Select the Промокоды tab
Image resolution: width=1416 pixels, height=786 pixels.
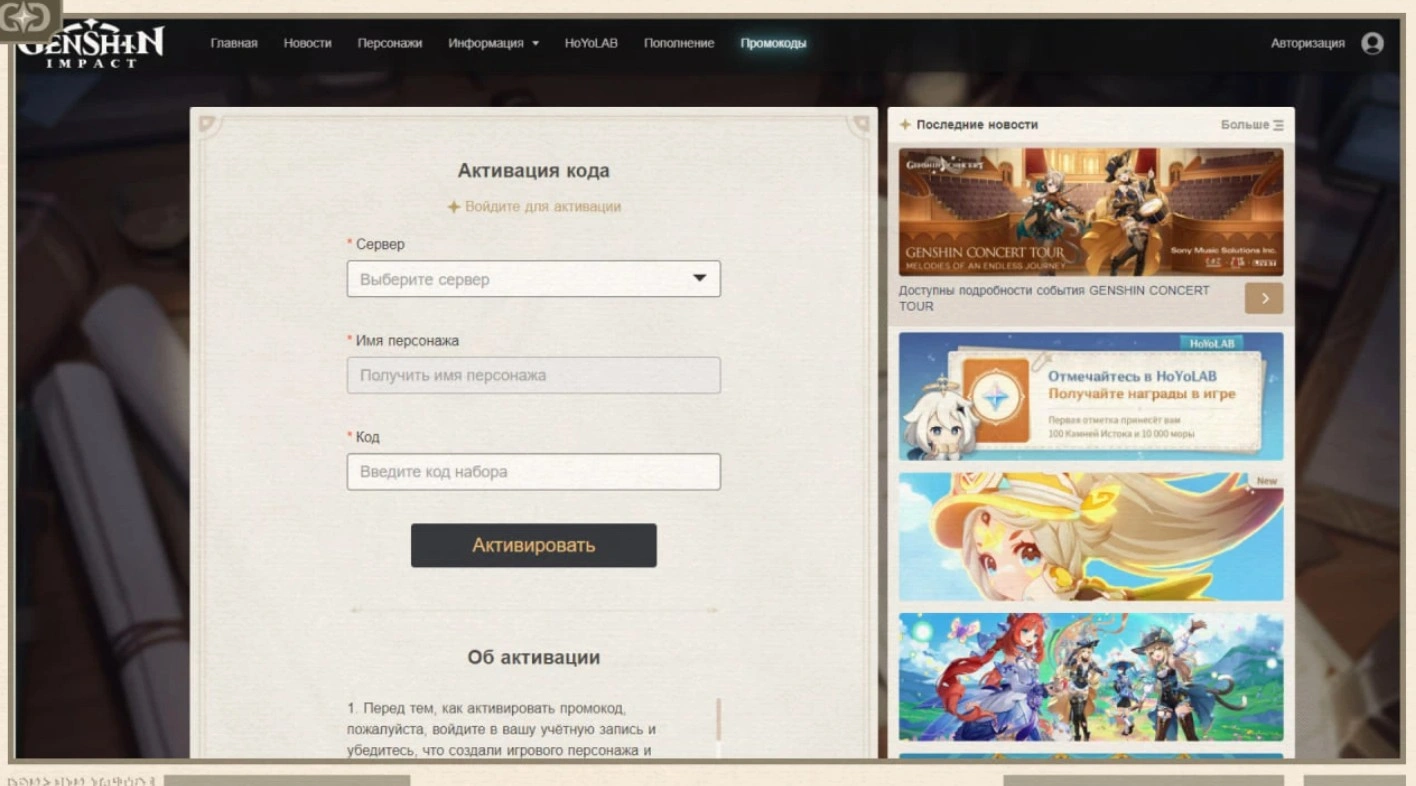click(773, 43)
